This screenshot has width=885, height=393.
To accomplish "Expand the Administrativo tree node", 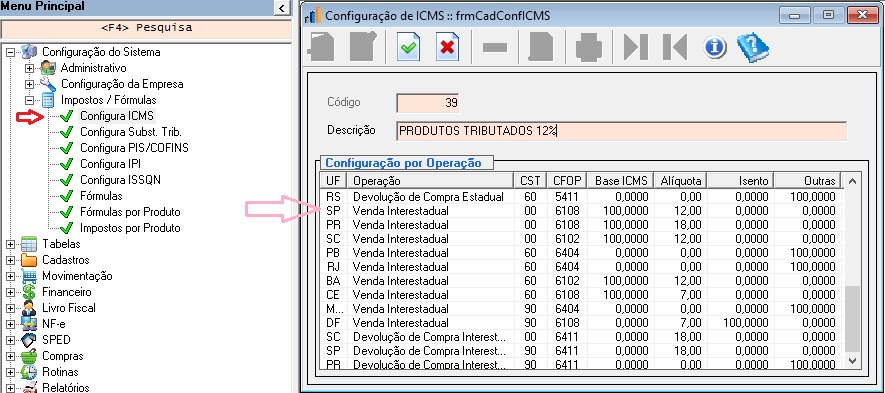I will pyautogui.click(x=29, y=68).
